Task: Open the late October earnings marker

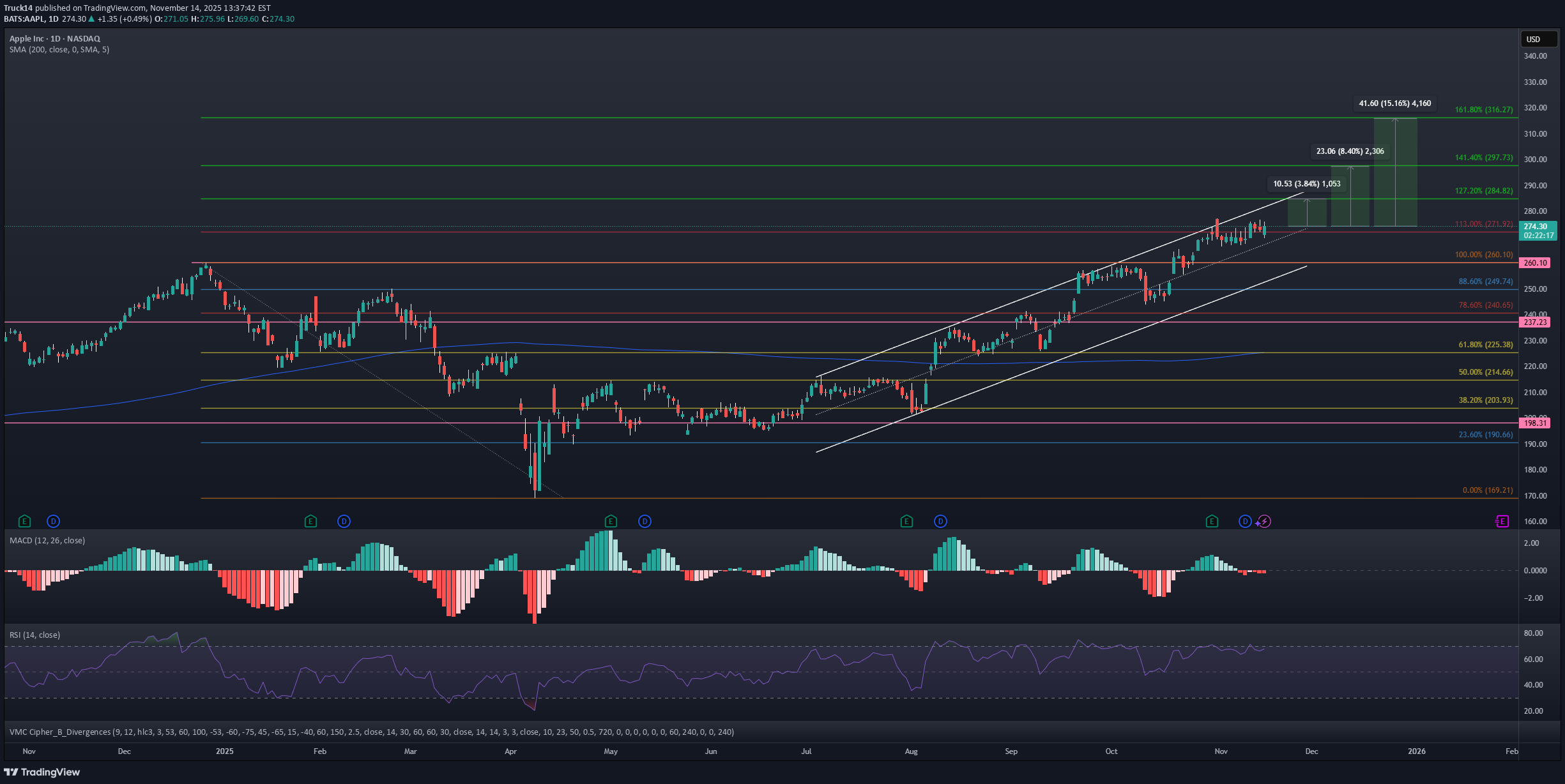Action: pyautogui.click(x=1212, y=522)
